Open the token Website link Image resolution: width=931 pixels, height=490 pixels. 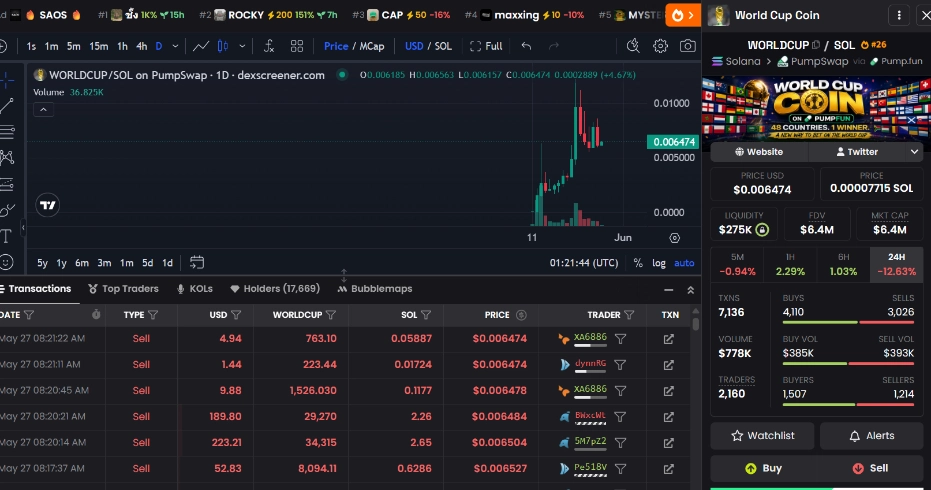[759, 152]
